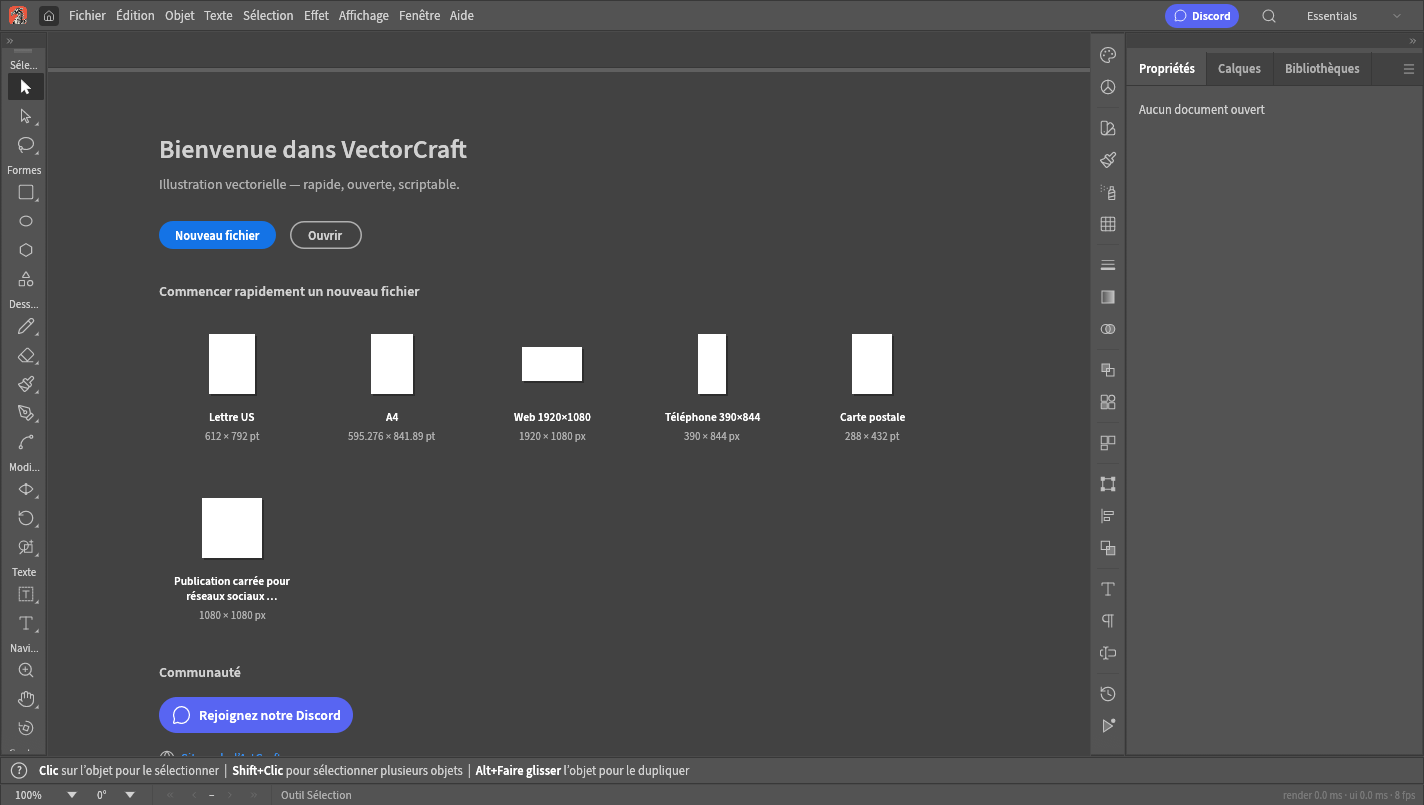Open the Affichage menu
The image size is (1424, 805).
364,16
